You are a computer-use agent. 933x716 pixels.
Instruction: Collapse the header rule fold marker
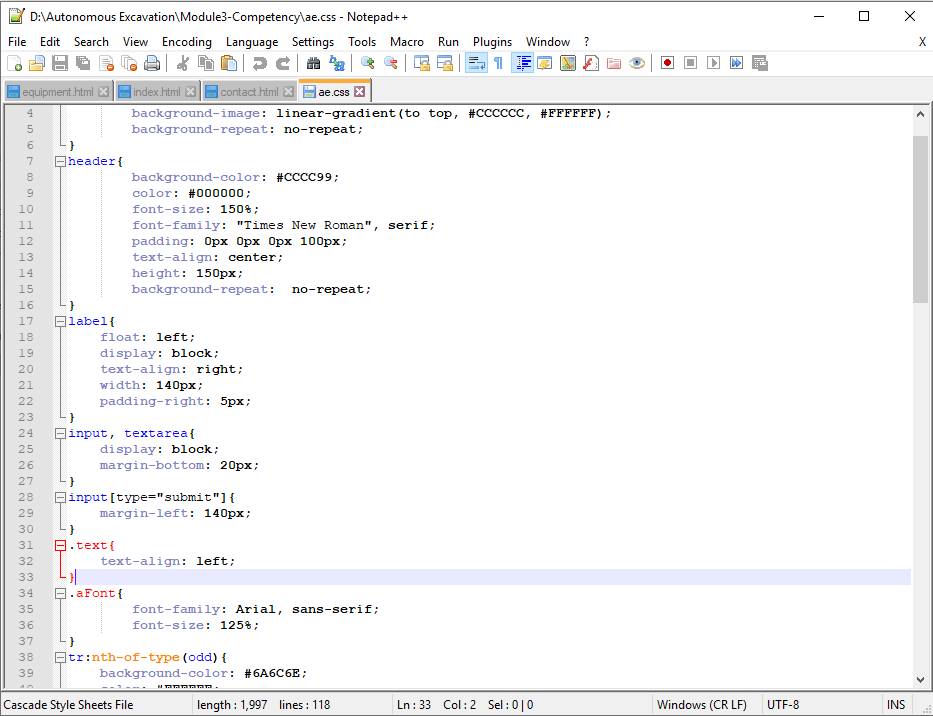pyautogui.click(x=60, y=161)
